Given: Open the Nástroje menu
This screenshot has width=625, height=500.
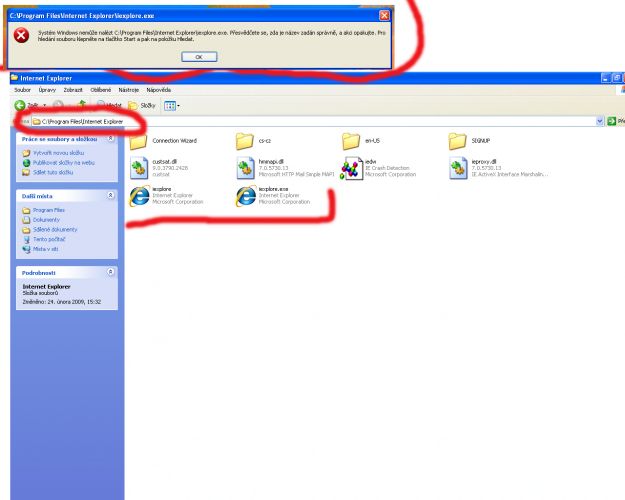Looking at the screenshot, I should tap(128, 90).
